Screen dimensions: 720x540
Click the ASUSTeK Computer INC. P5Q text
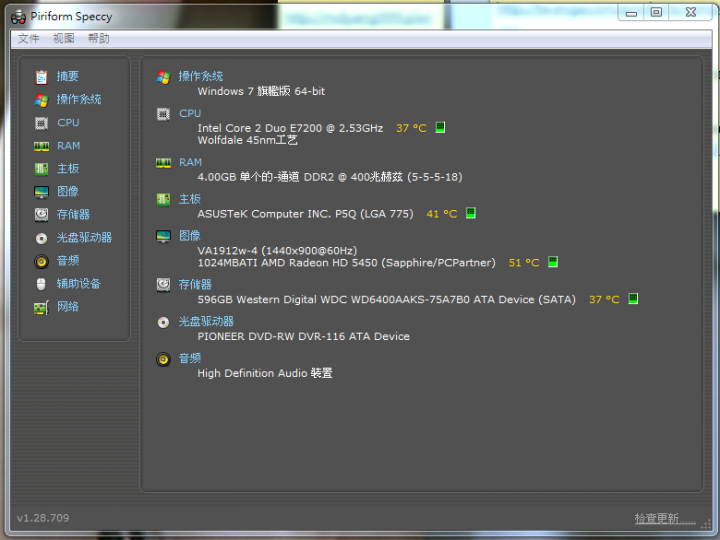tap(305, 214)
